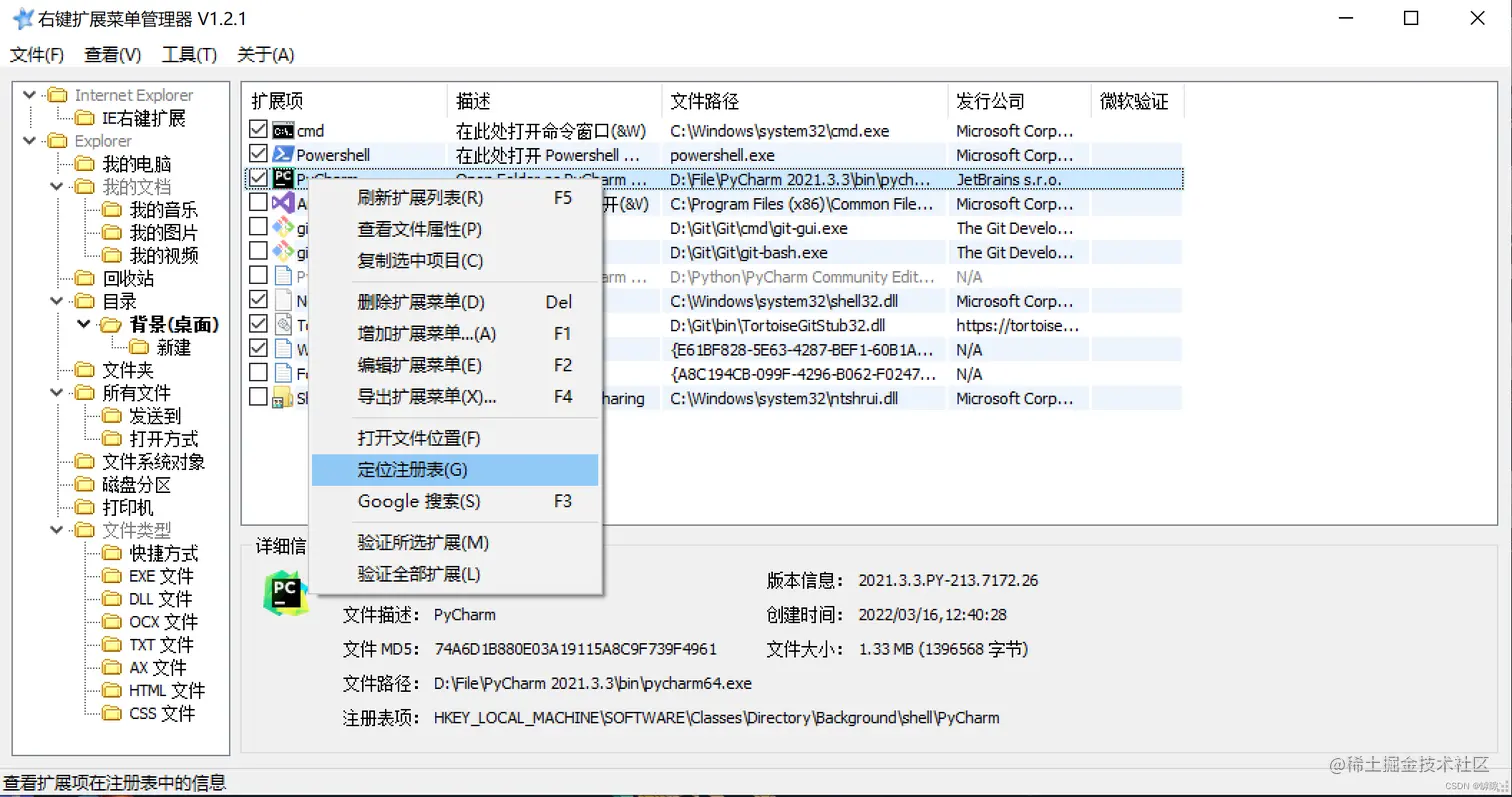Click the folder icon next to 文件夹
This screenshot has height=797, width=1512.
point(85,371)
